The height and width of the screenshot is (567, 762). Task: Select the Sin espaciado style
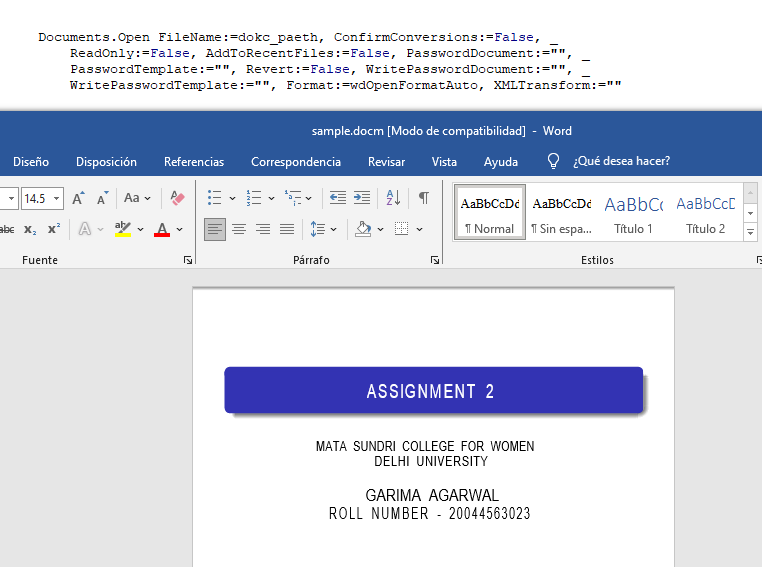561,212
